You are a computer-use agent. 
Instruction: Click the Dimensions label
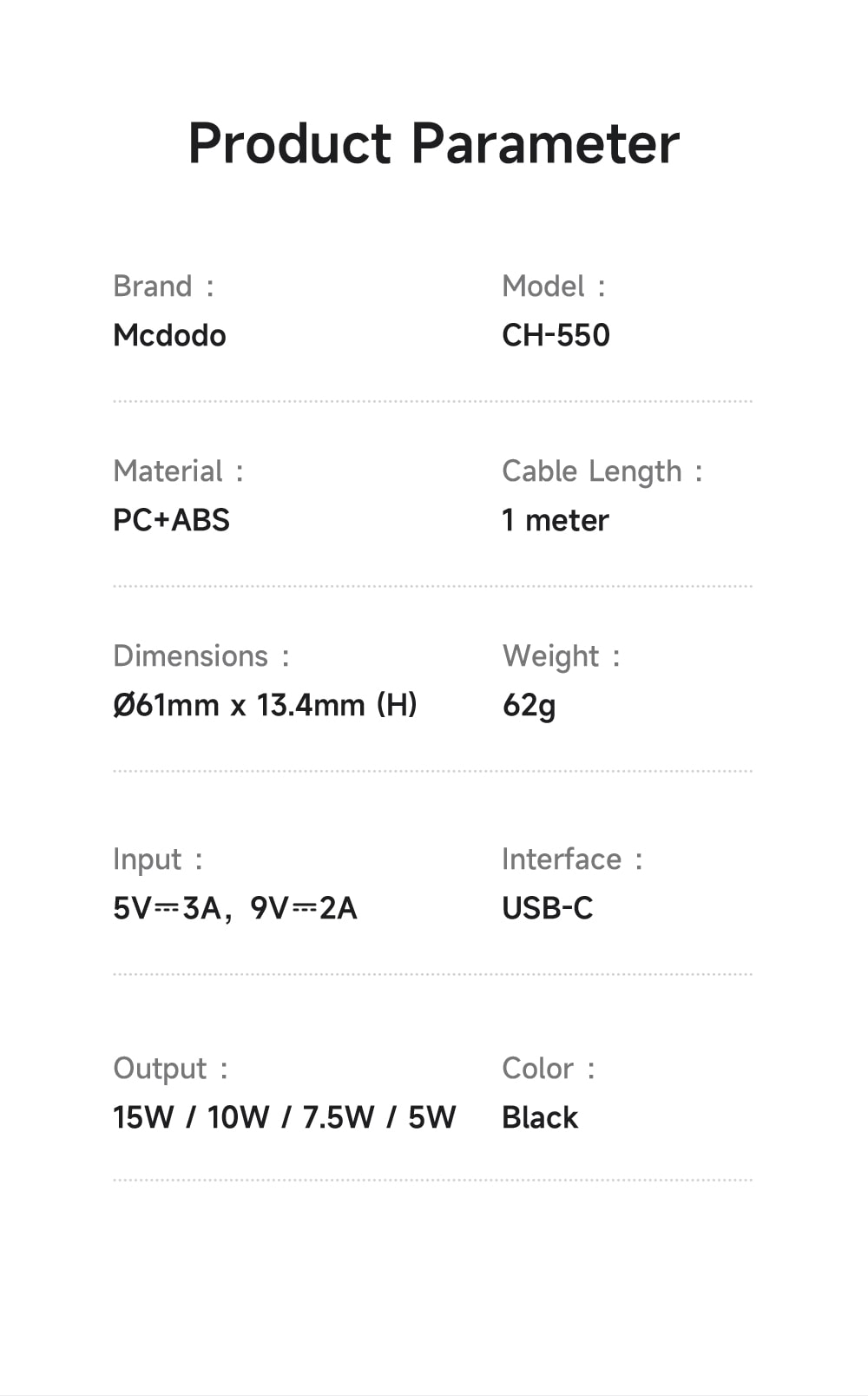[191, 655]
